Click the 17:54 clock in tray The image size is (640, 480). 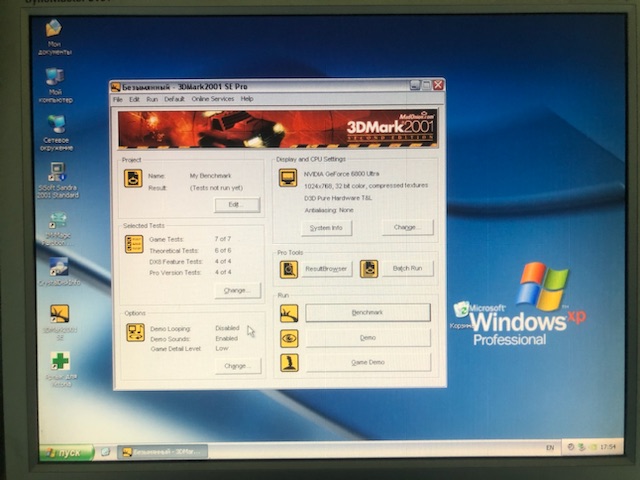click(607, 447)
